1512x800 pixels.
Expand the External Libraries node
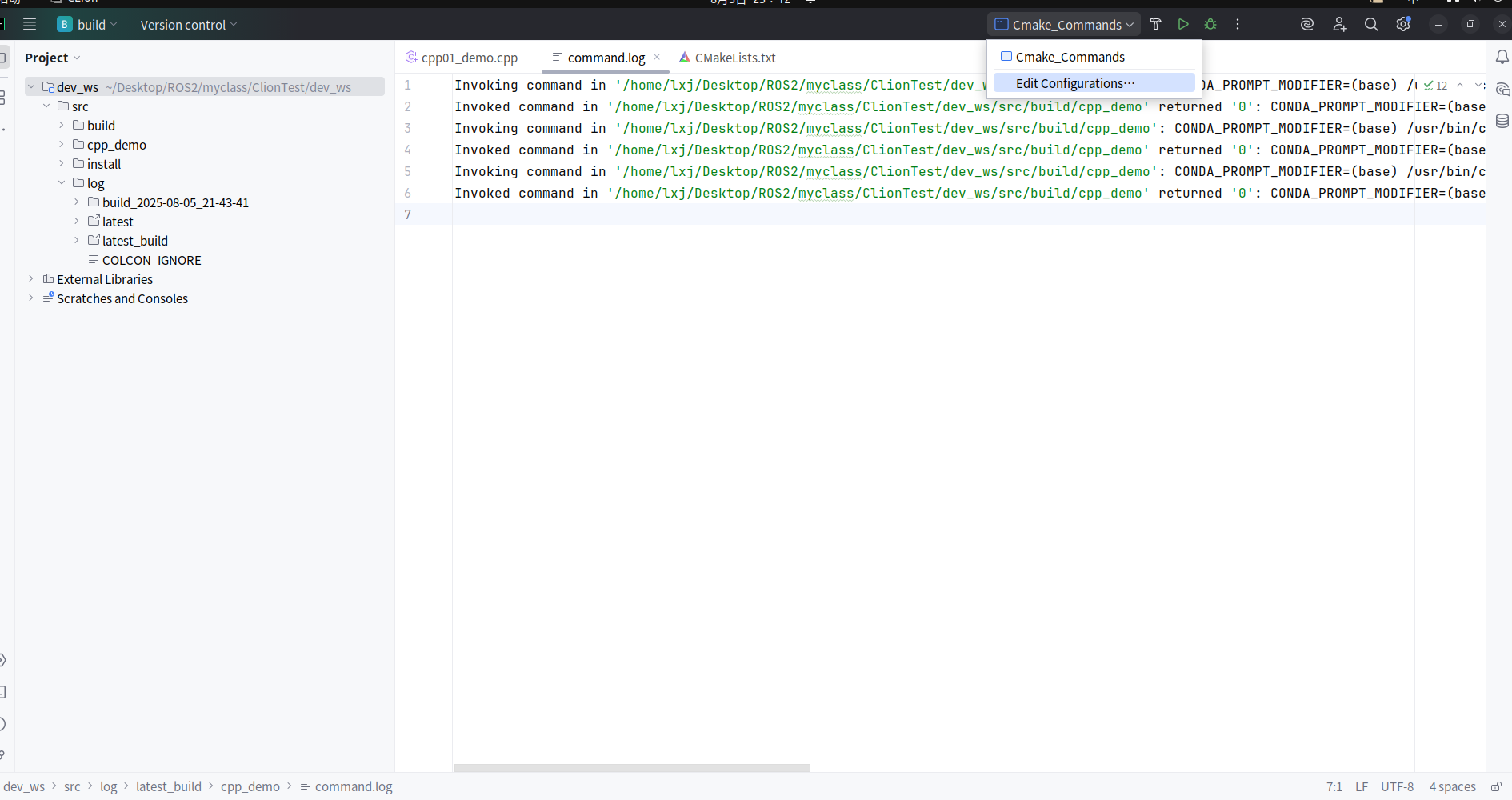31,279
